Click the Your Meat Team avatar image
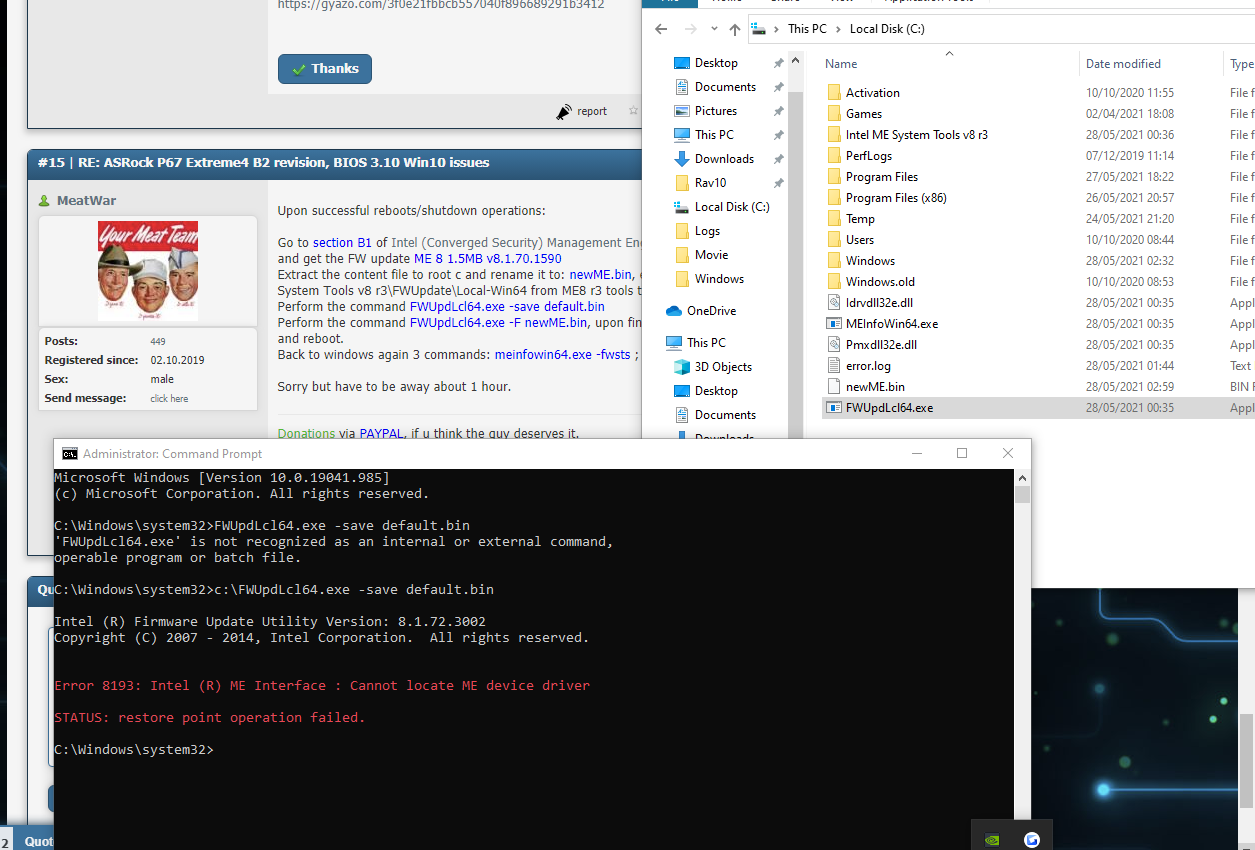This screenshot has height=850, width=1255. [x=147, y=271]
